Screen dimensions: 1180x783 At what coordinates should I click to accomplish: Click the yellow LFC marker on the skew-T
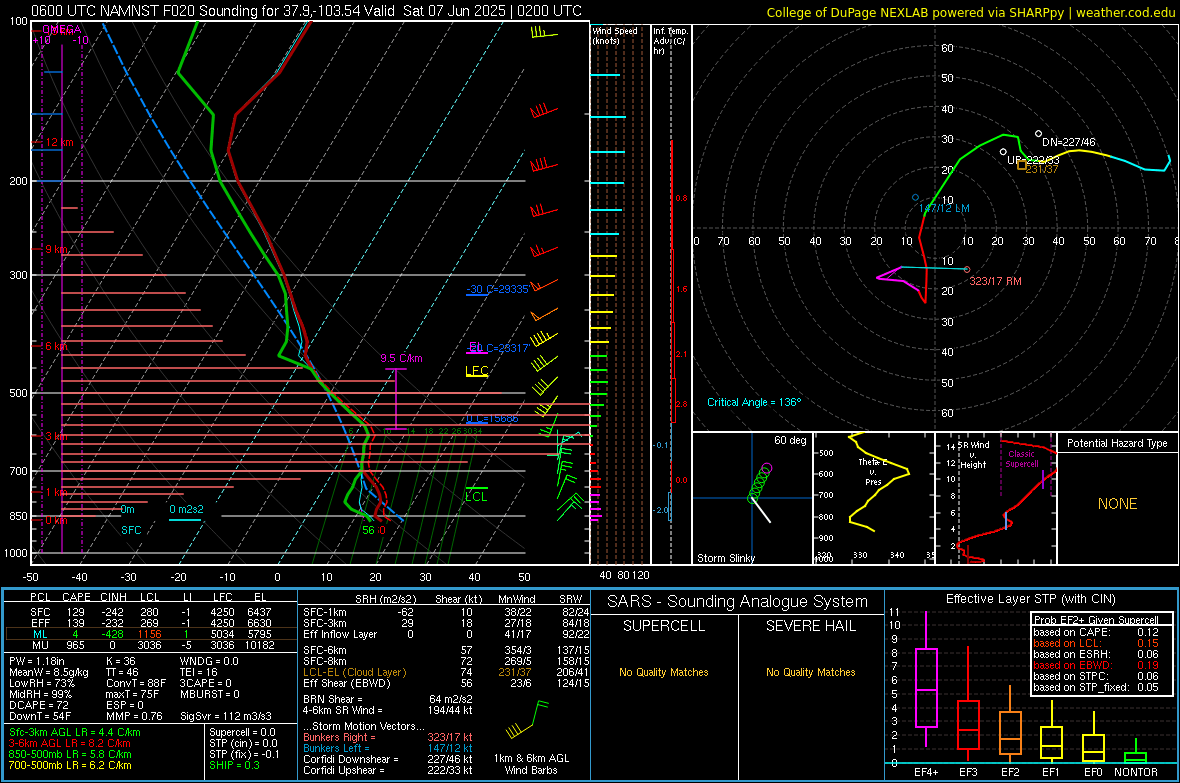coord(476,370)
